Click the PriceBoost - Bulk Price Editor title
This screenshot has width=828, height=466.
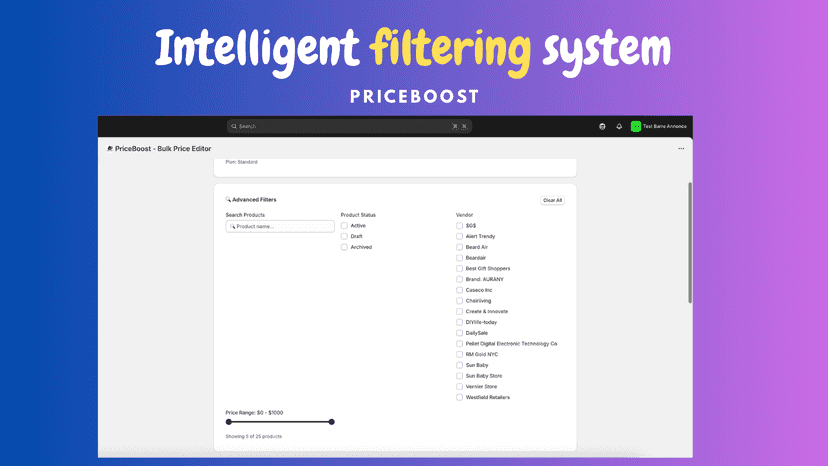[x=163, y=148]
